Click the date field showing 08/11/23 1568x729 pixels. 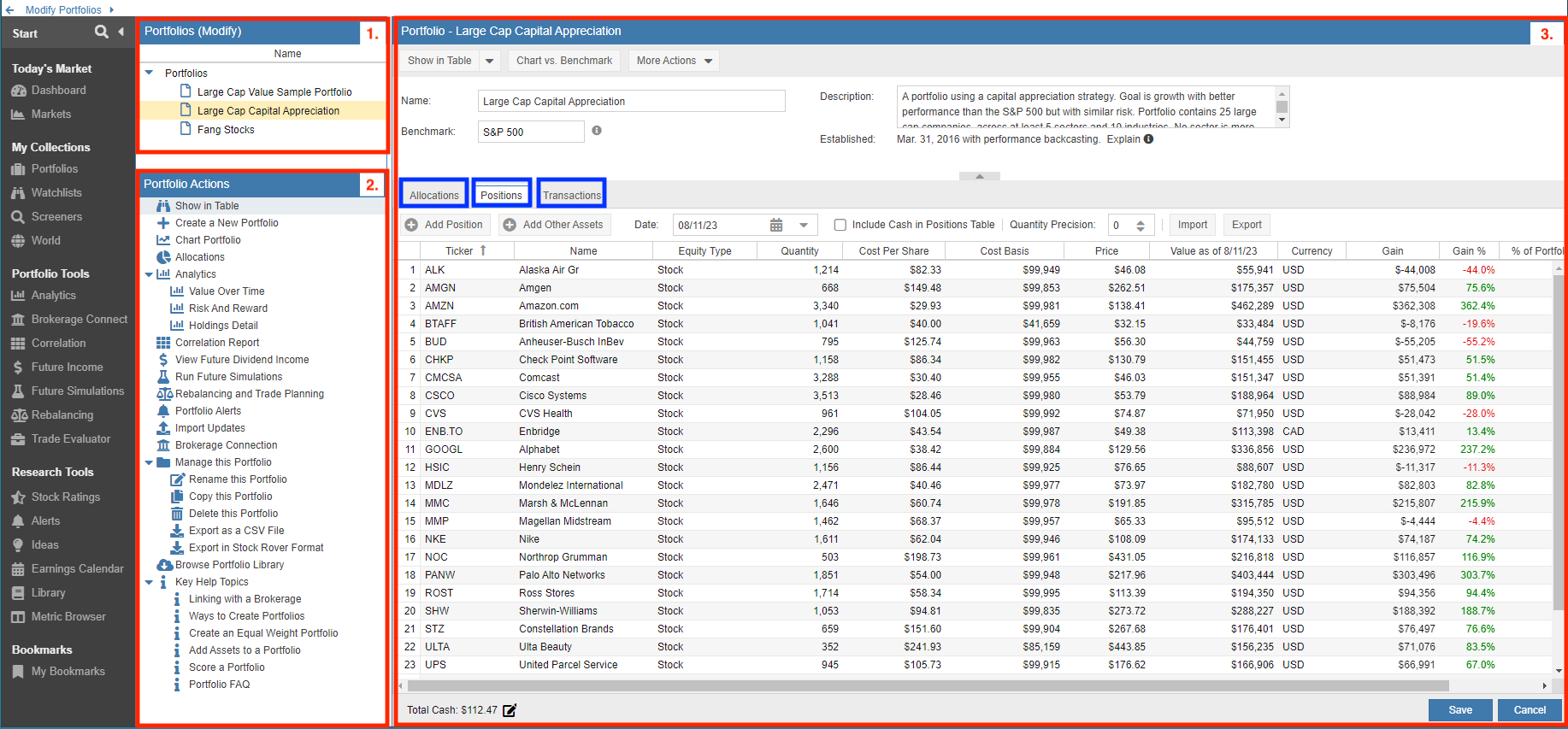pos(719,225)
